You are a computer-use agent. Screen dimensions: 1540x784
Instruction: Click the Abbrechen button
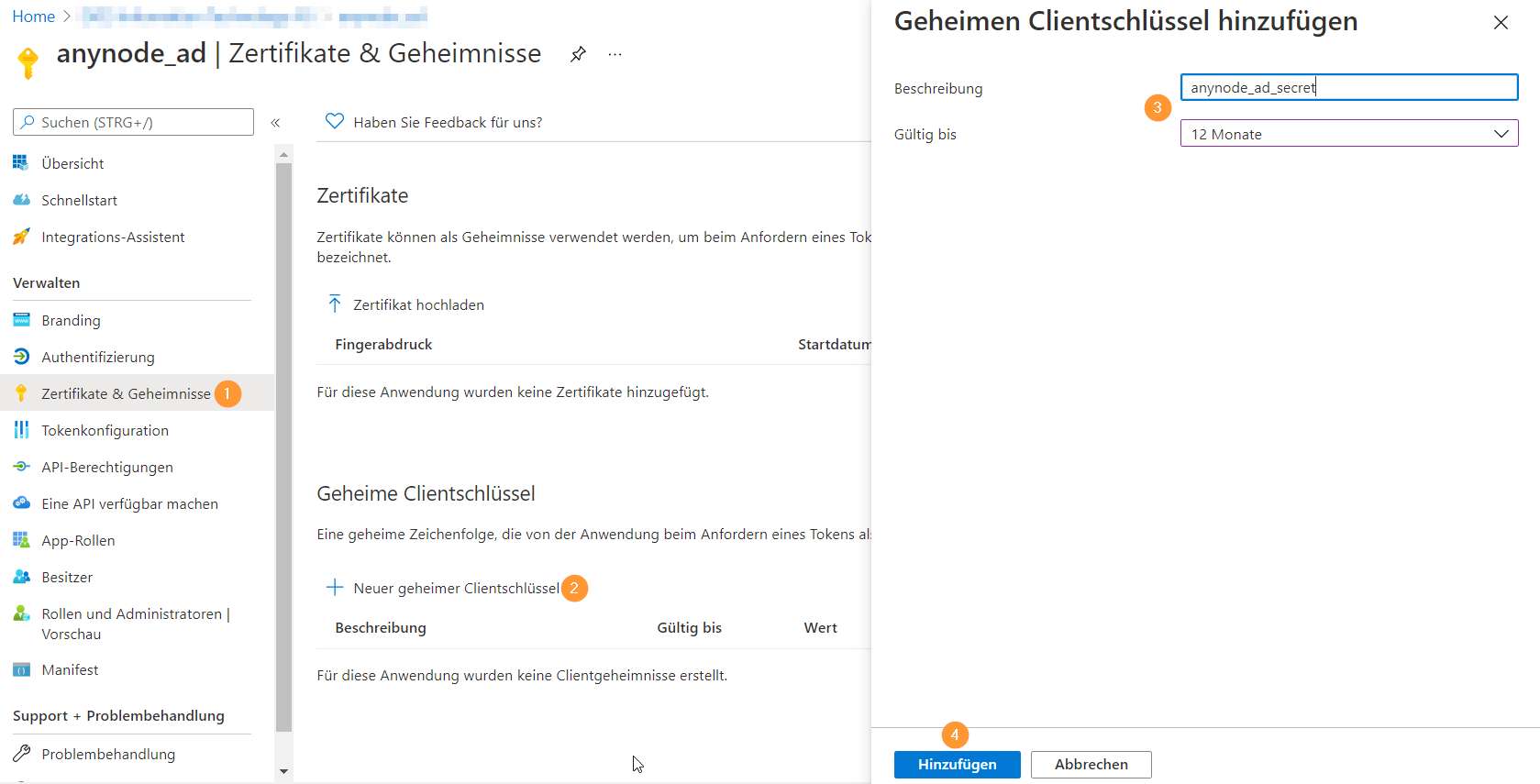click(1091, 764)
